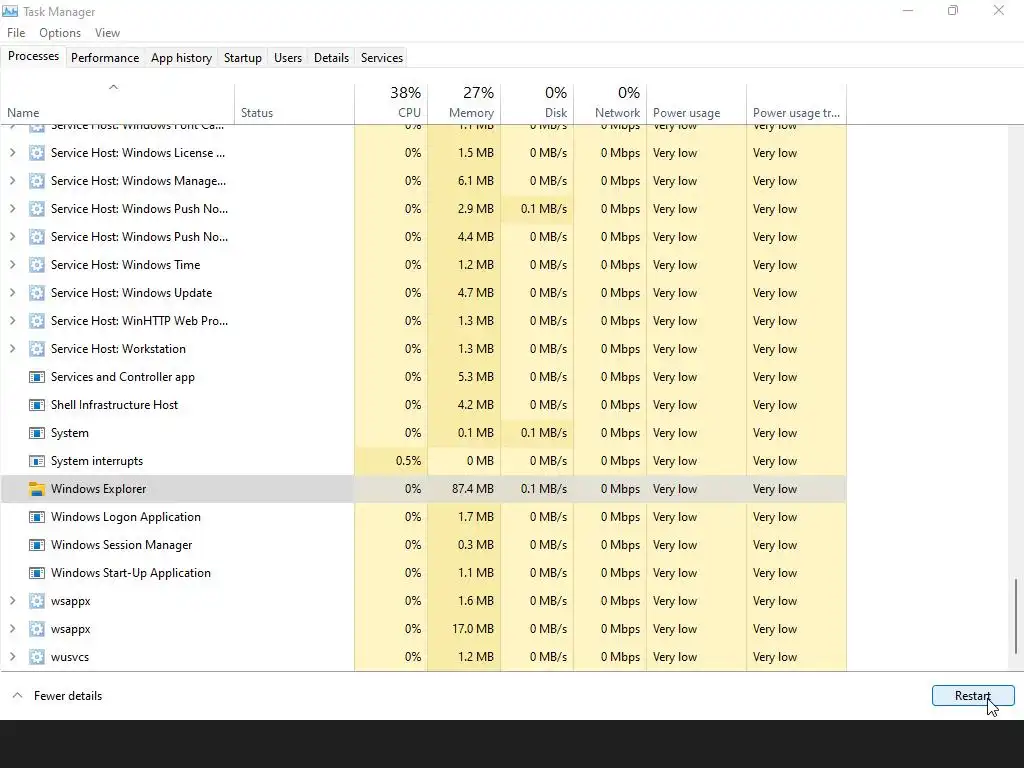Click the Windows Start-Up Application icon
1024x768 pixels.
(37, 573)
